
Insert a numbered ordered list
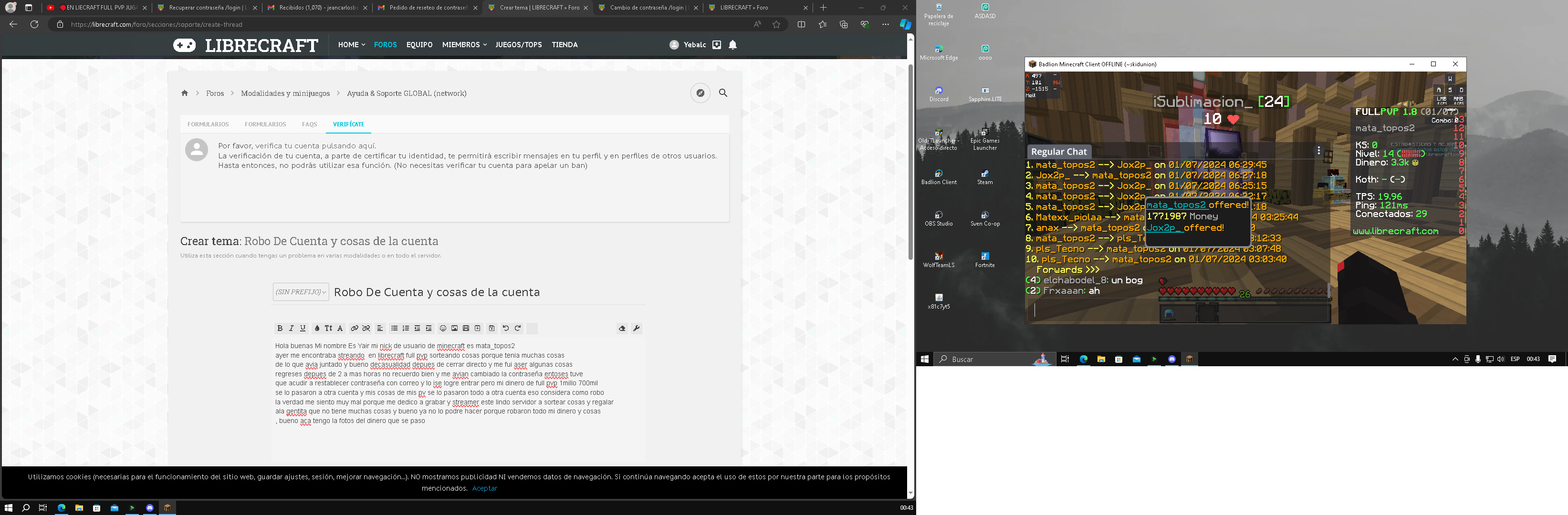pos(406,329)
